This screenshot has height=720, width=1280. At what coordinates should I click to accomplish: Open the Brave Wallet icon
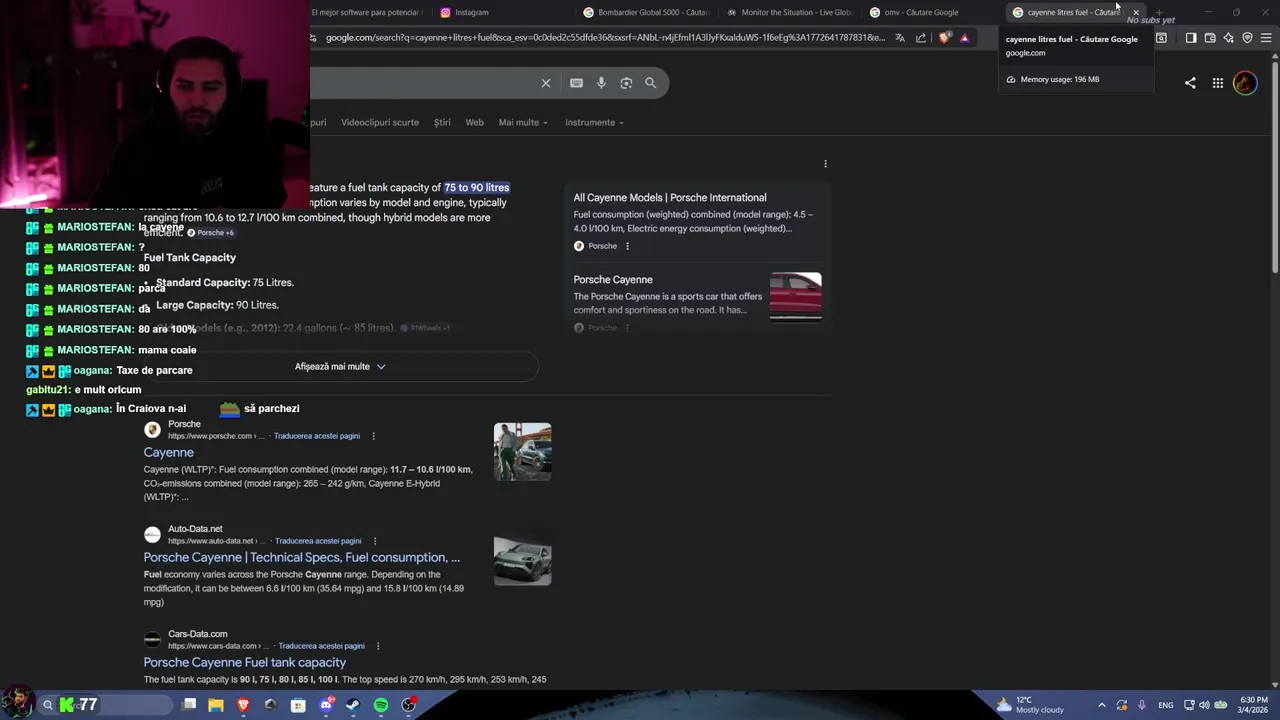coord(1210,38)
